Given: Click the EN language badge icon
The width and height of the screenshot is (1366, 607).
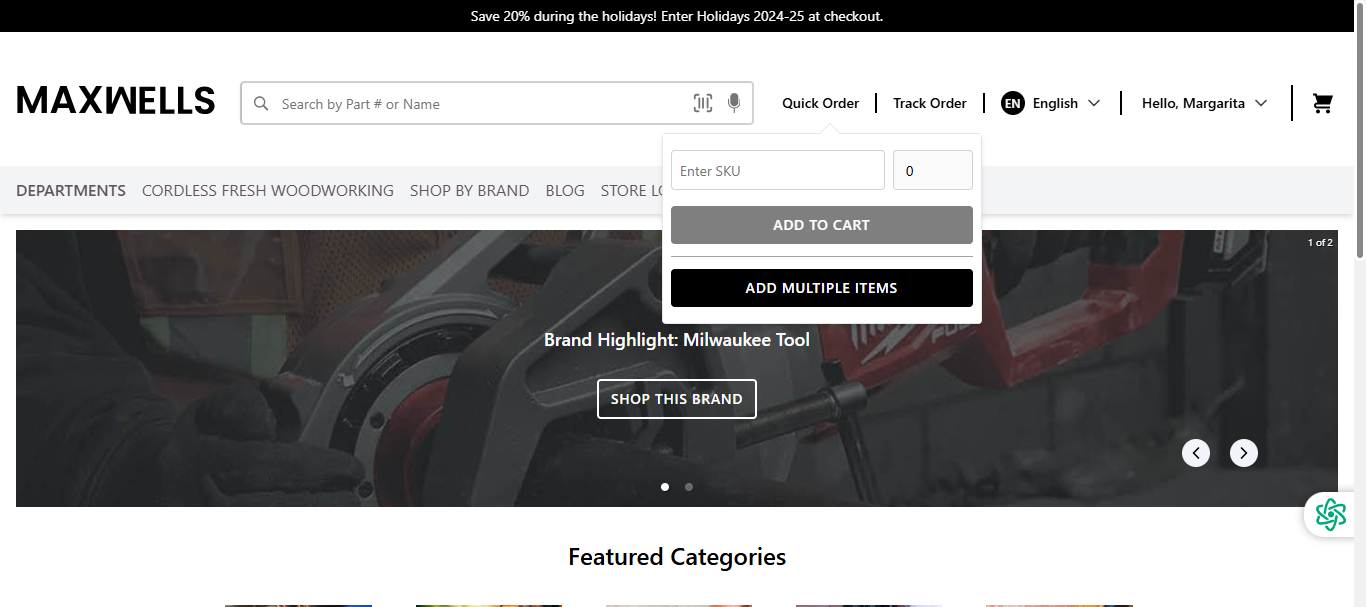Looking at the screenshot, I should (1013, 103).
